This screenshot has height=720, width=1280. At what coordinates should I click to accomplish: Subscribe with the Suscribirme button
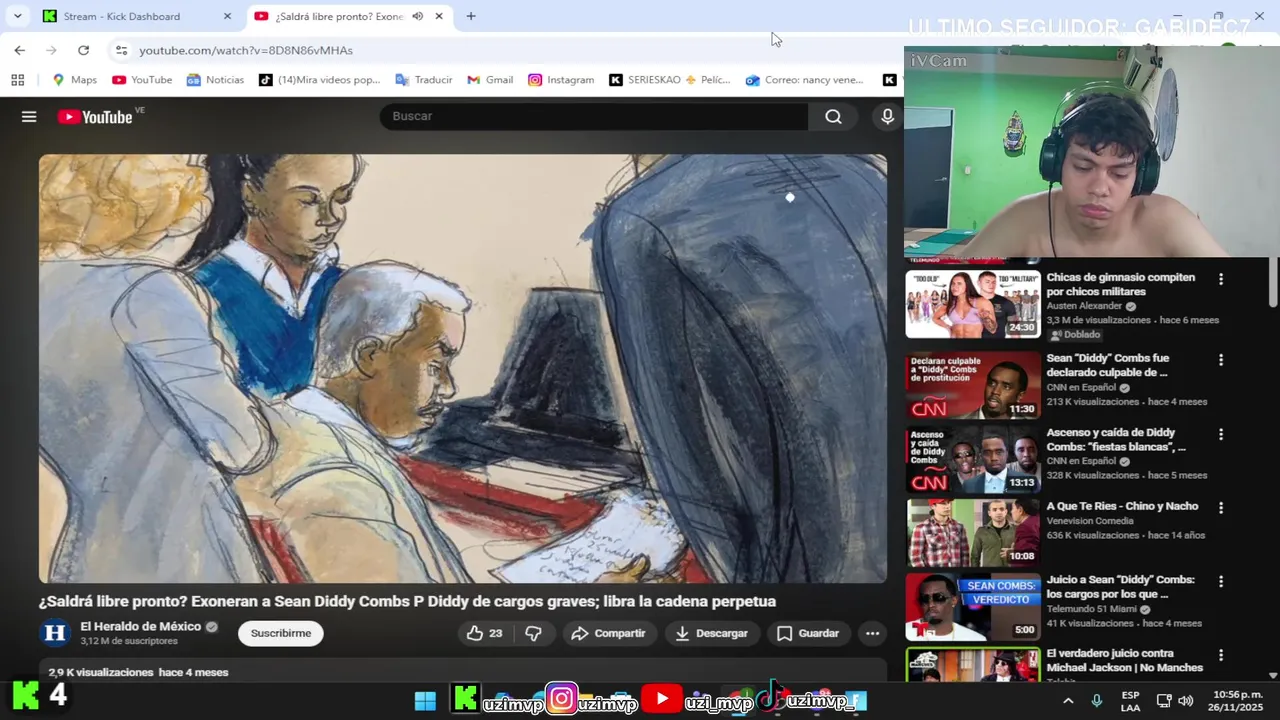[x=281, y=633]
